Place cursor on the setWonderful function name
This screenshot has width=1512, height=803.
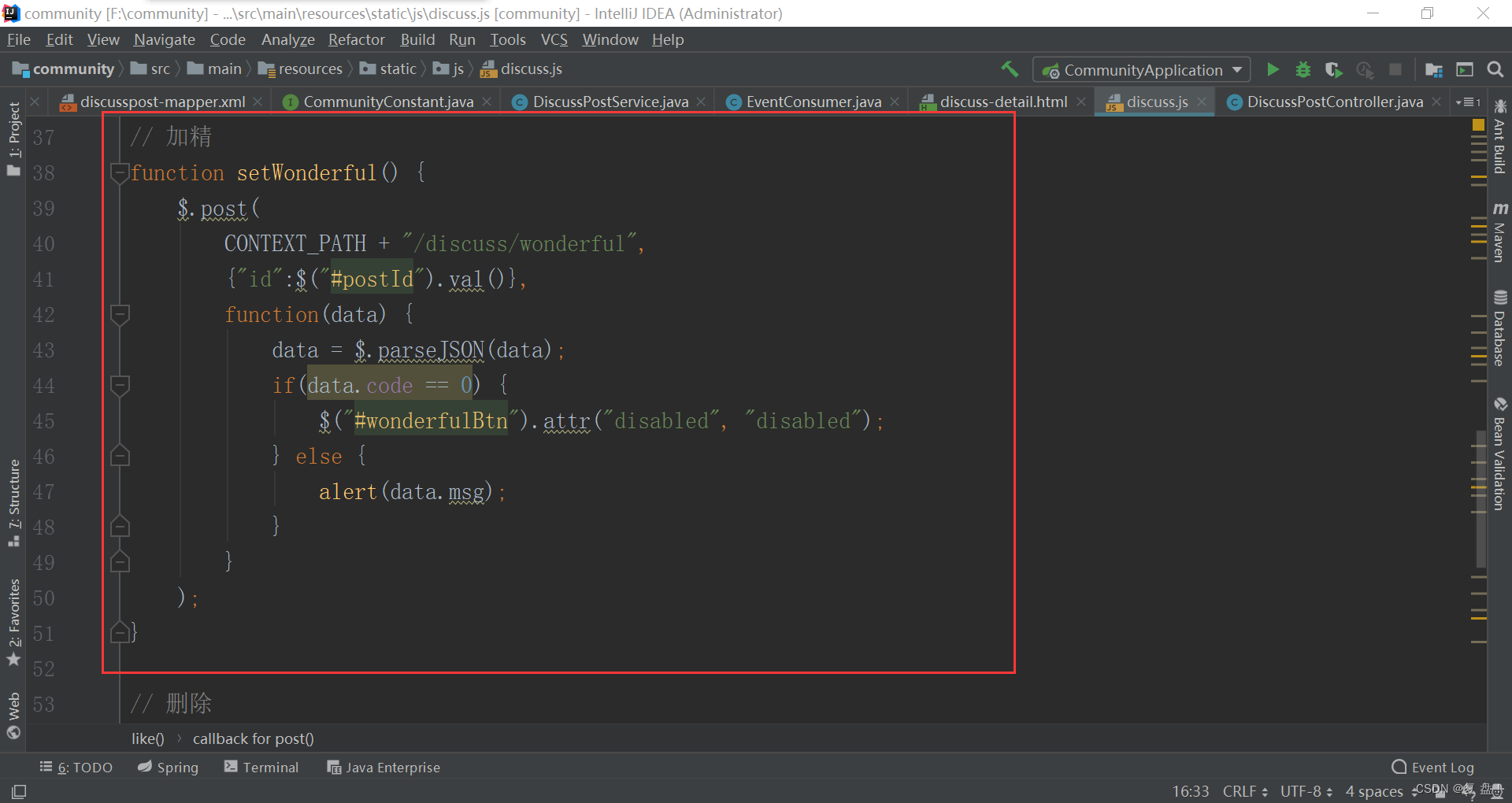tap(306, 172)
